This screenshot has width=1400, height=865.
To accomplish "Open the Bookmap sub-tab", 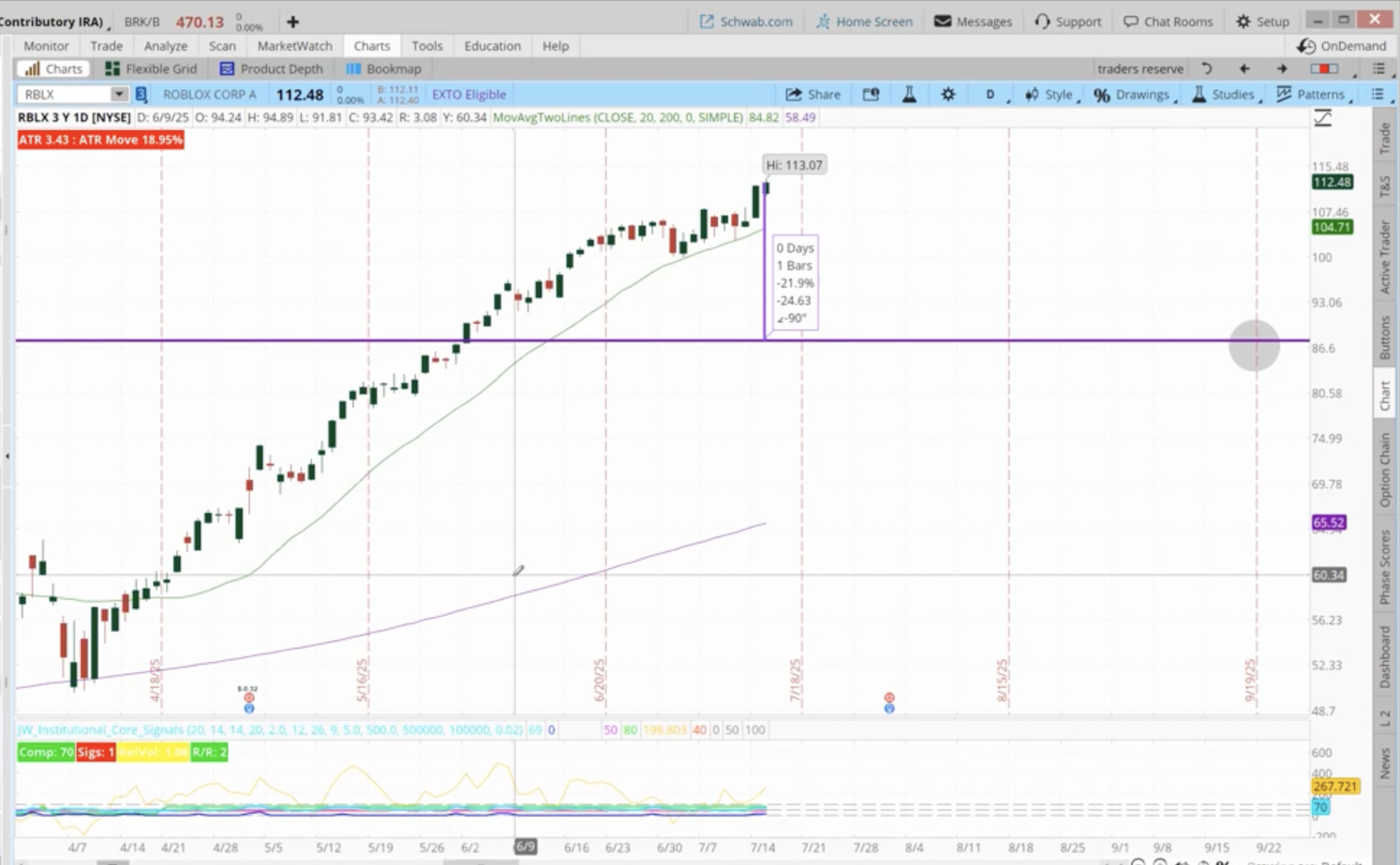I will [384, 69].
